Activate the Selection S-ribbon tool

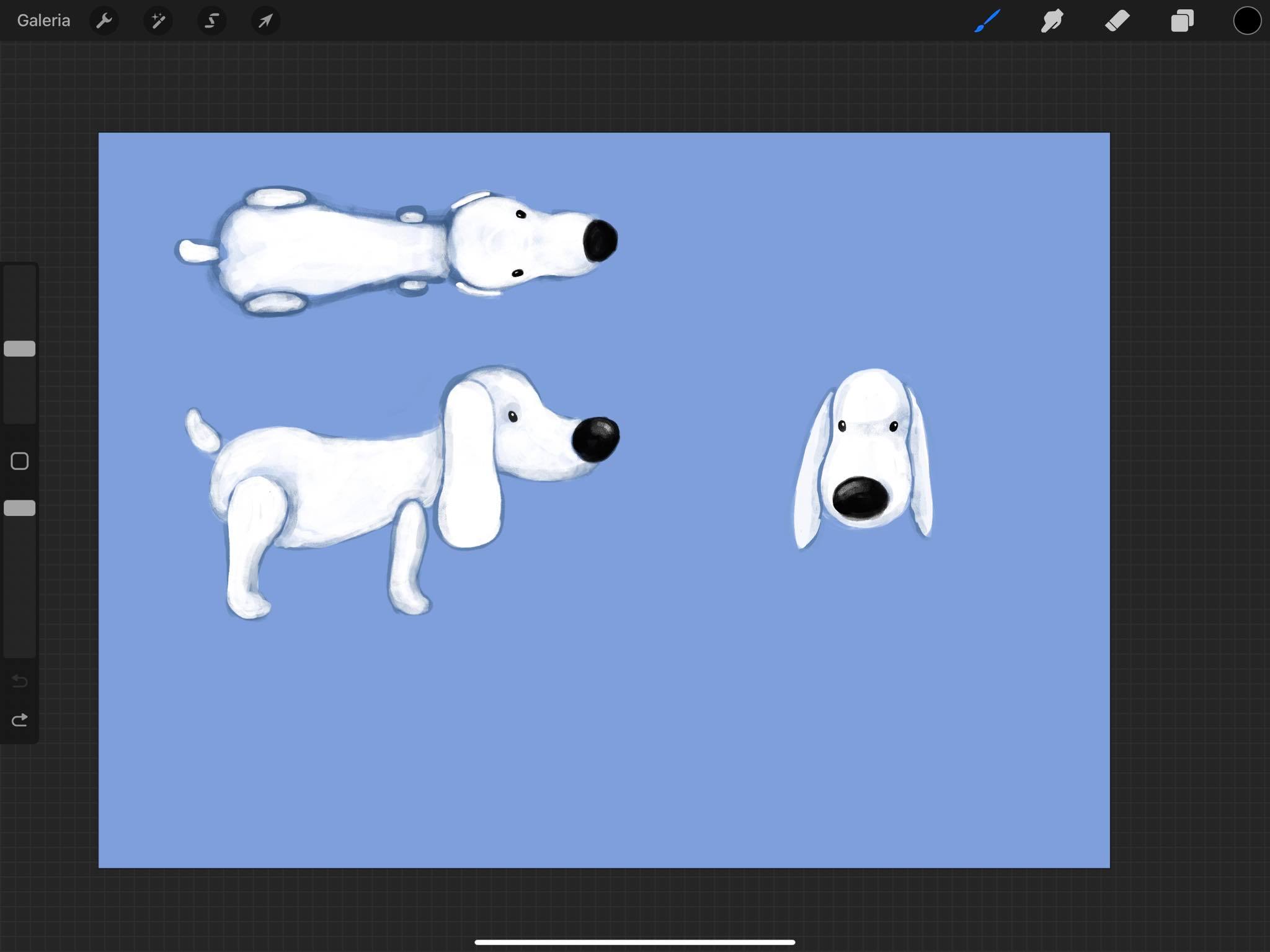tap(211, 21)
